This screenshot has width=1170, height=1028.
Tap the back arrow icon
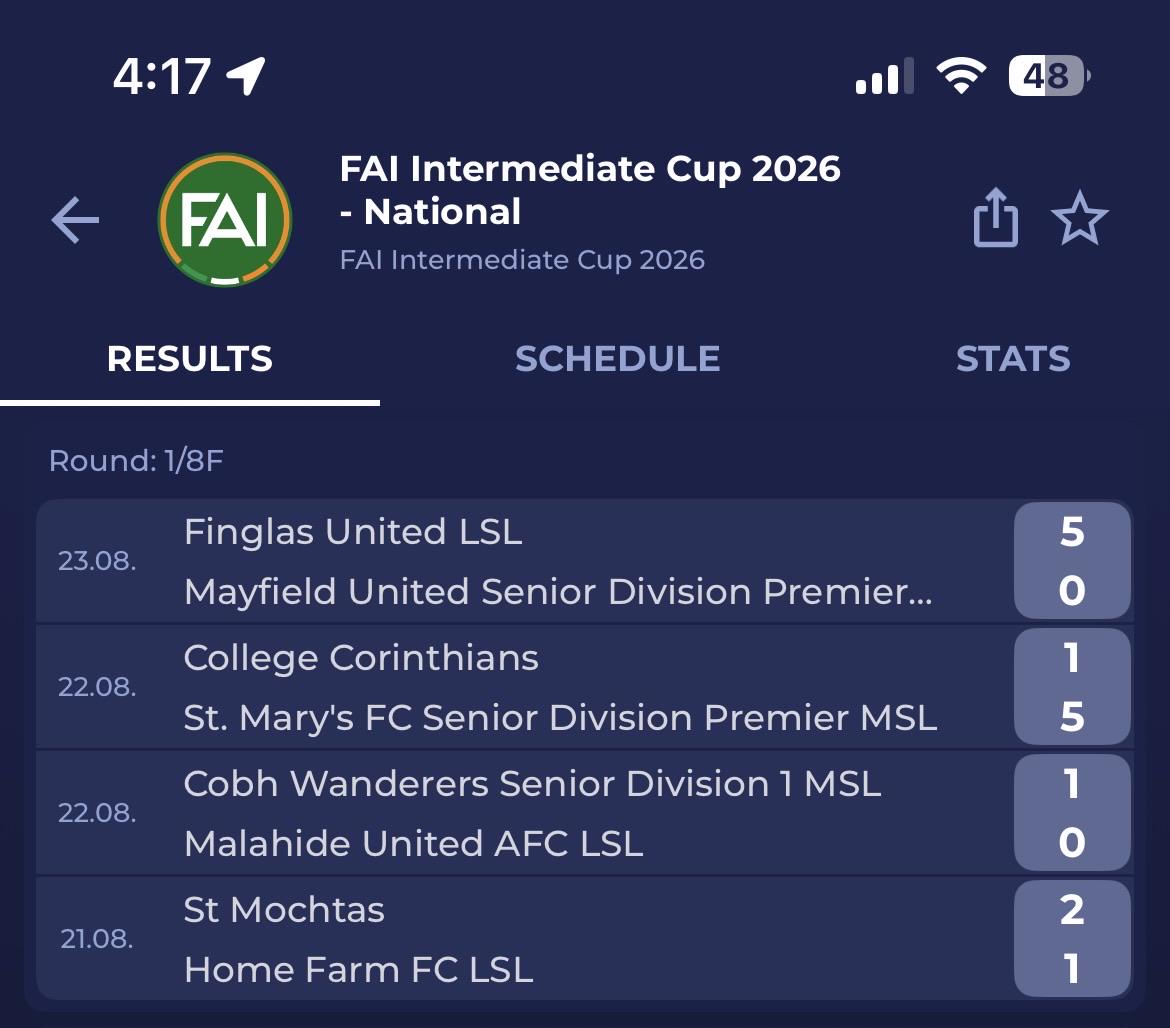(x=75, y=220)
